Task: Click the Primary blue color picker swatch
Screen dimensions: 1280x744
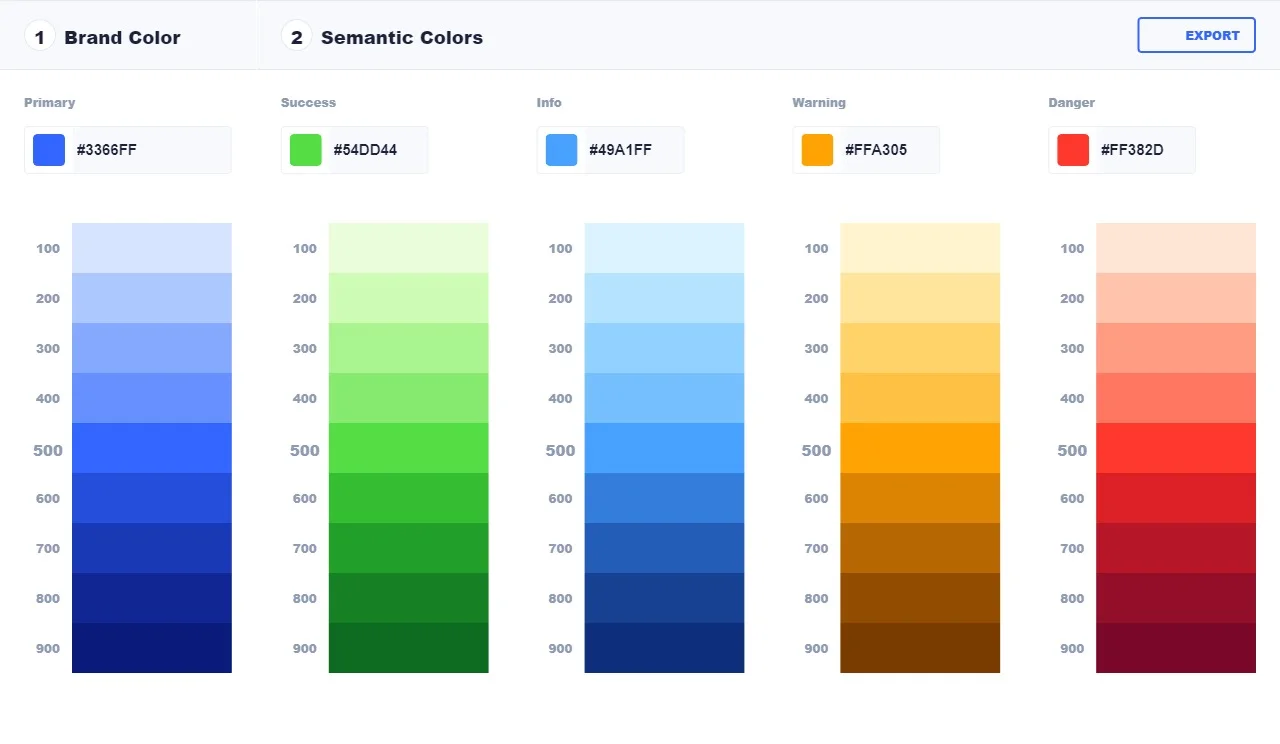Action: click(x=49, y=150)
